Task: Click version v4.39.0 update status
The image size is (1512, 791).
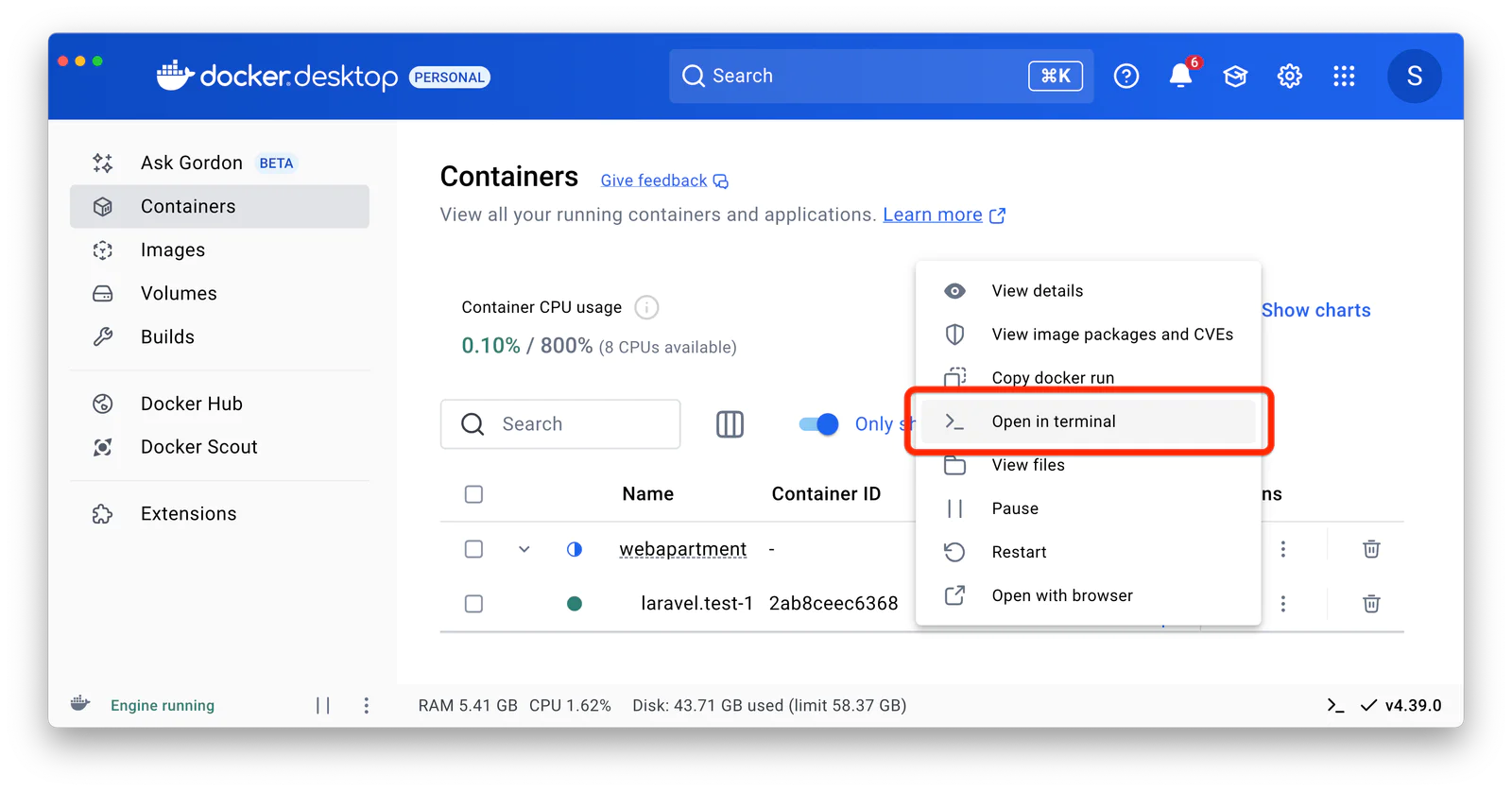Action: pos(1401,706)
